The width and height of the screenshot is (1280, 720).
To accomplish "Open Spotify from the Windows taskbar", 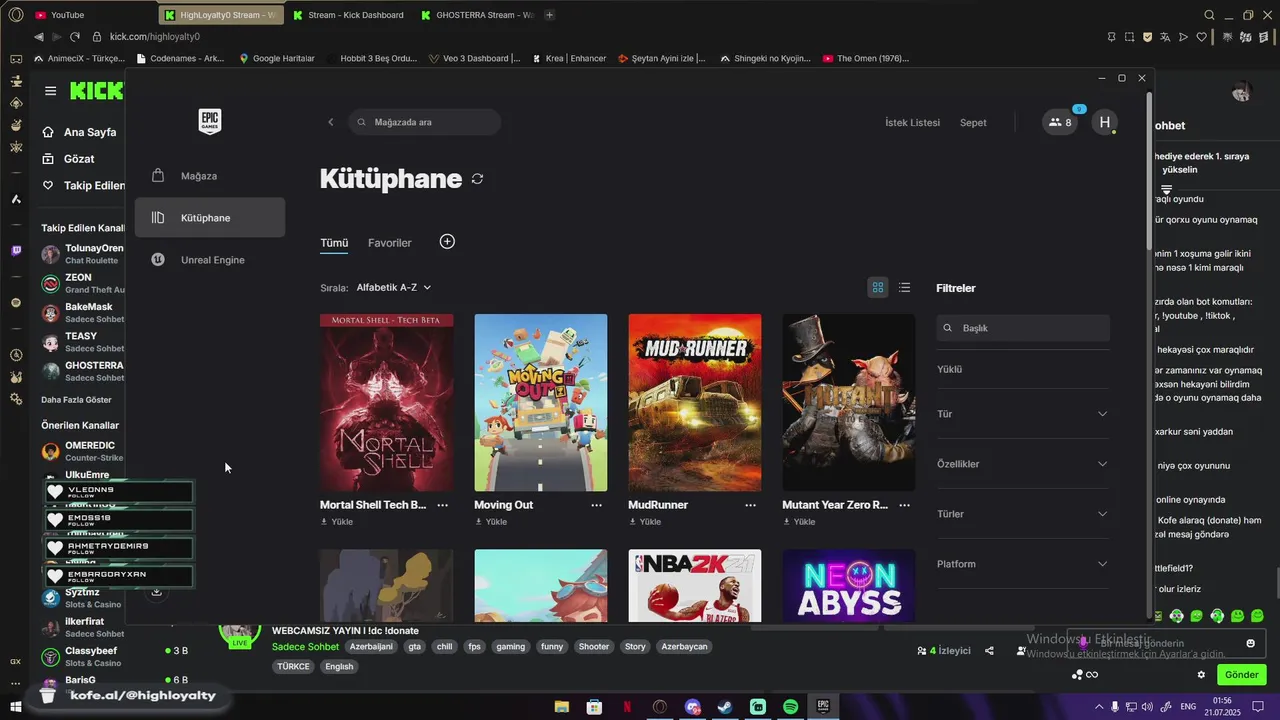I will point(790,707).
